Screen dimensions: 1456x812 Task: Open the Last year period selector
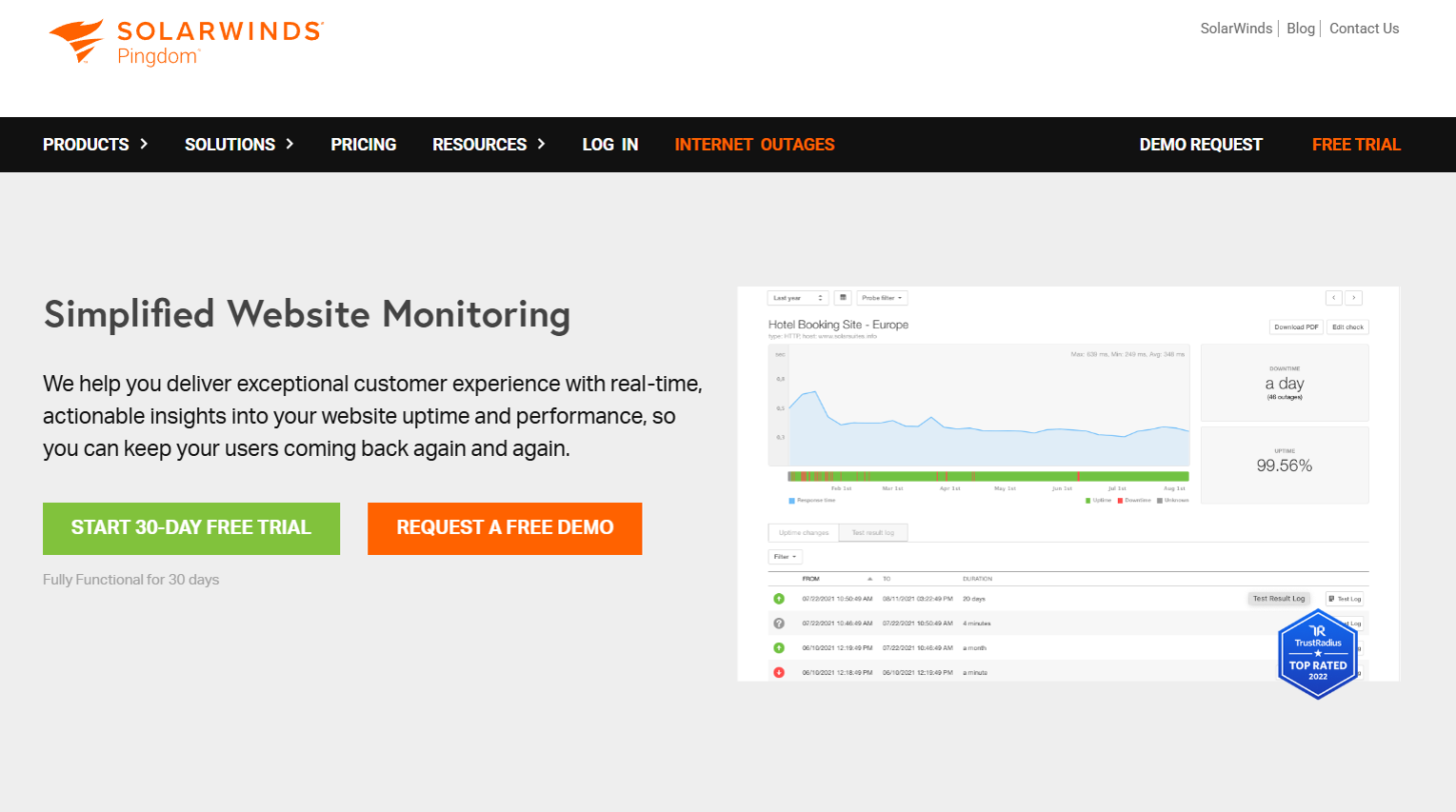point(797,298)
